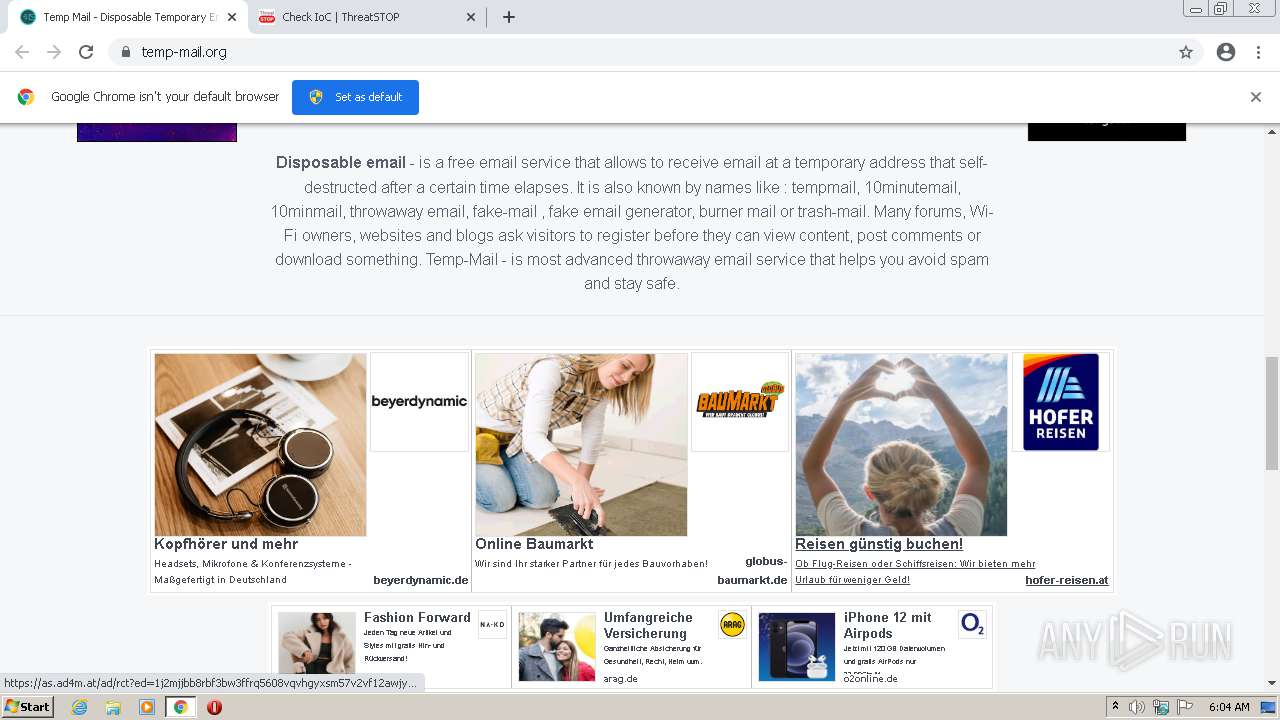Open the Kopfhörer und mehr headline

pyautogui.click(x=226, y=544)
